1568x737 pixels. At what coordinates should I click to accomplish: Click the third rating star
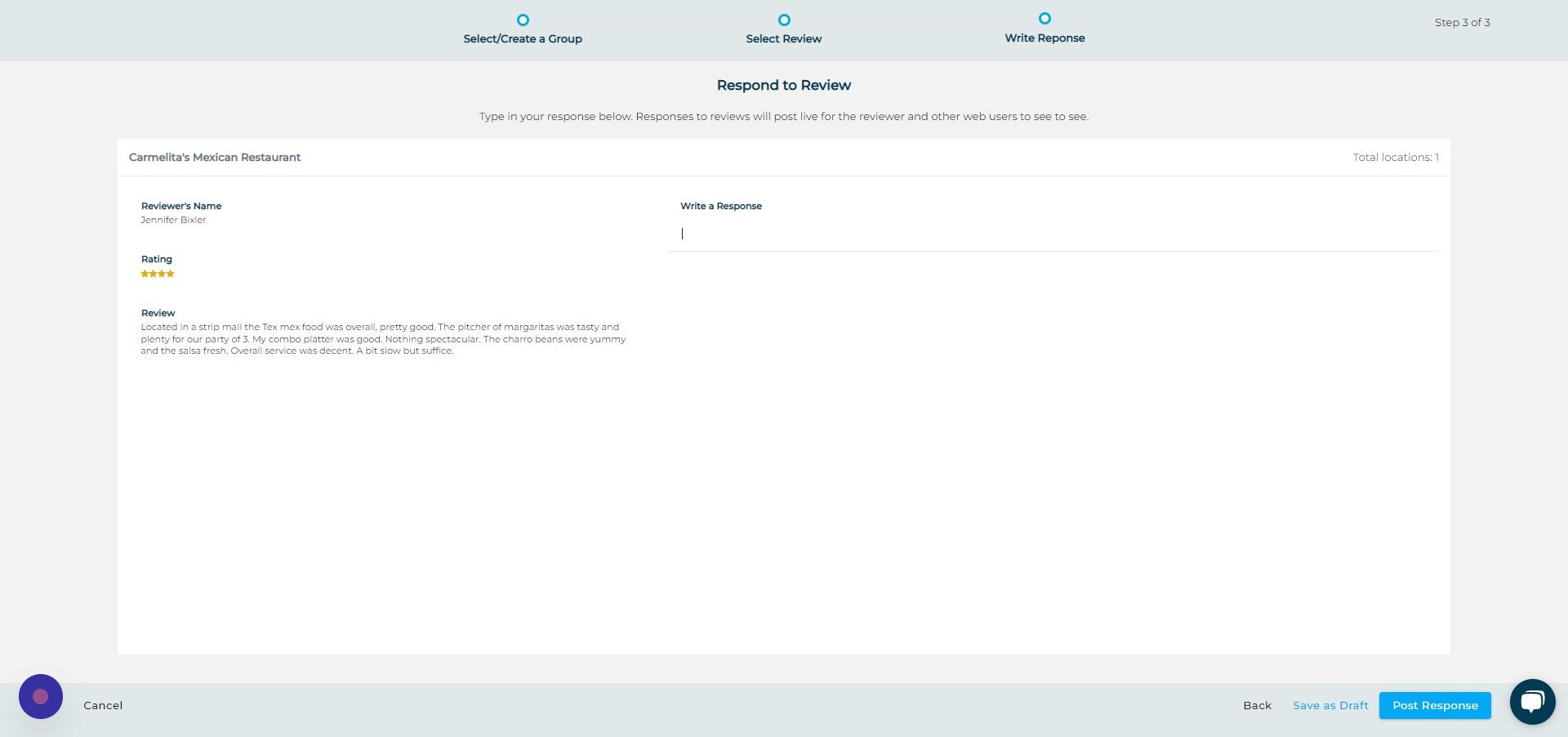[x=162, y=274]
